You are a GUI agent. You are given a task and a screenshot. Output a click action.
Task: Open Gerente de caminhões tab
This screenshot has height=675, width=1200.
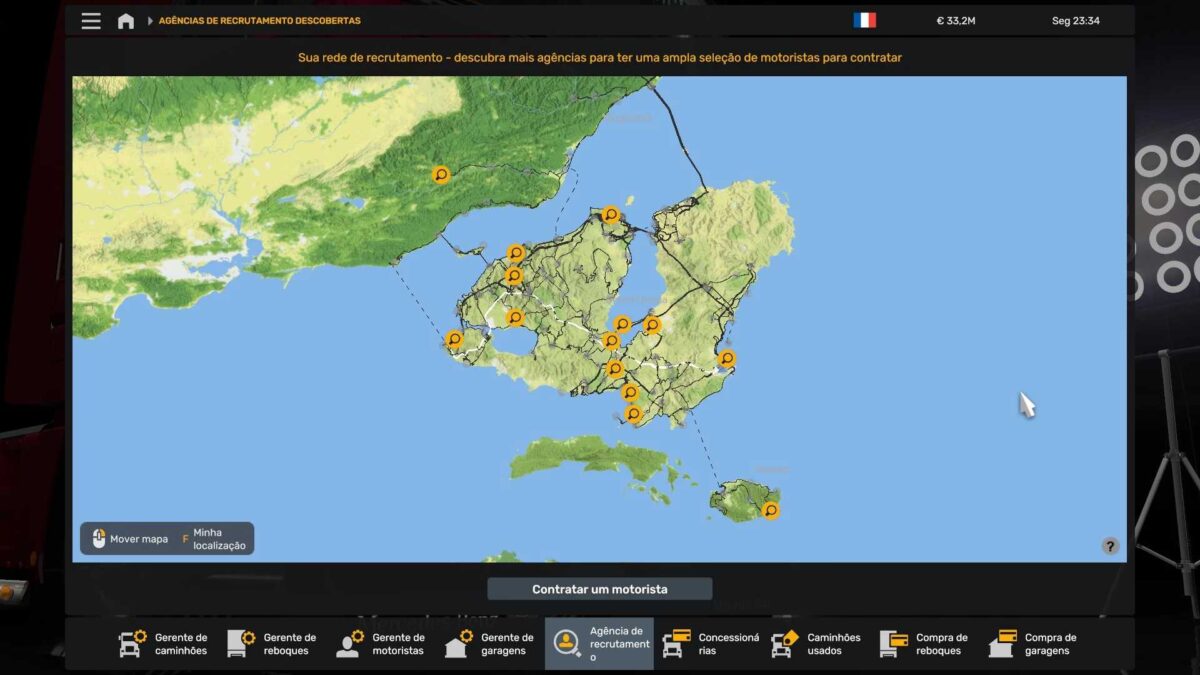click(164, 644)
